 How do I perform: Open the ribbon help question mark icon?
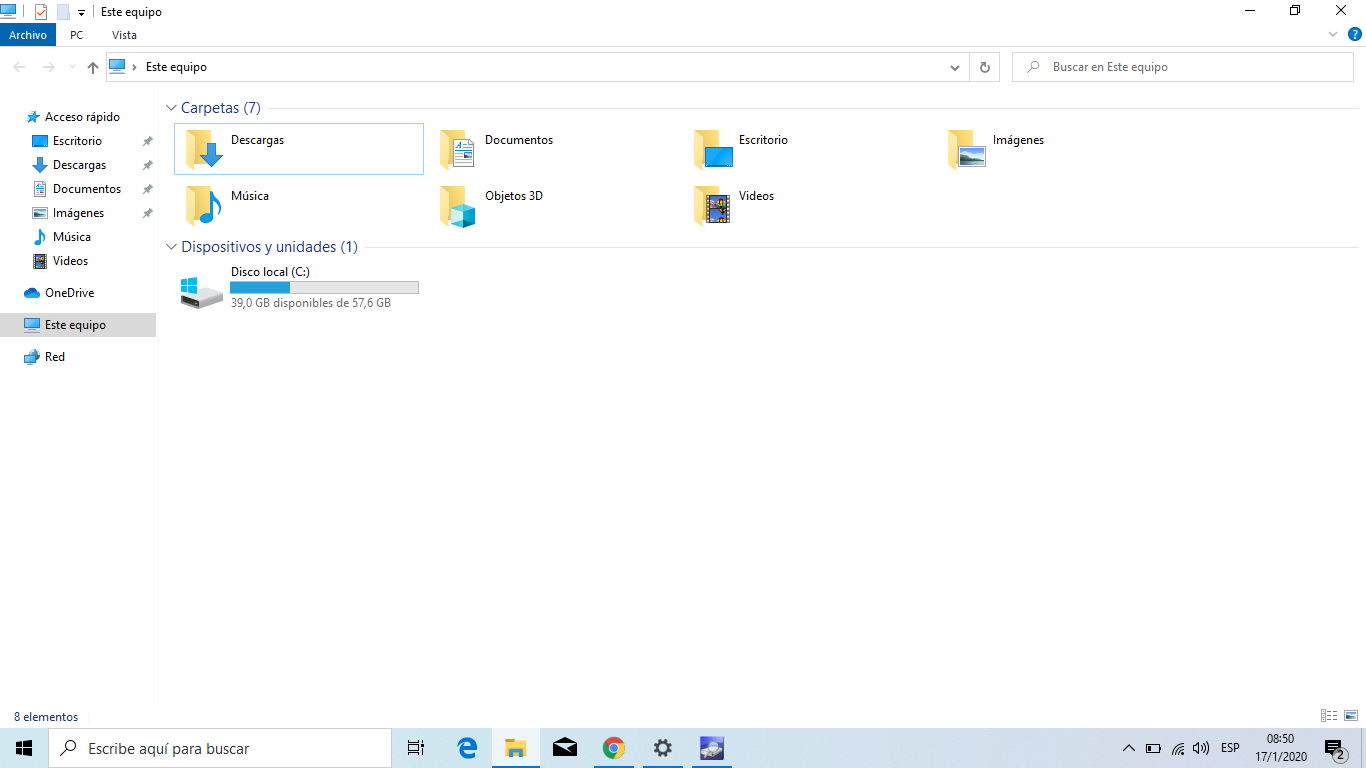click(x=1355, y=34)
